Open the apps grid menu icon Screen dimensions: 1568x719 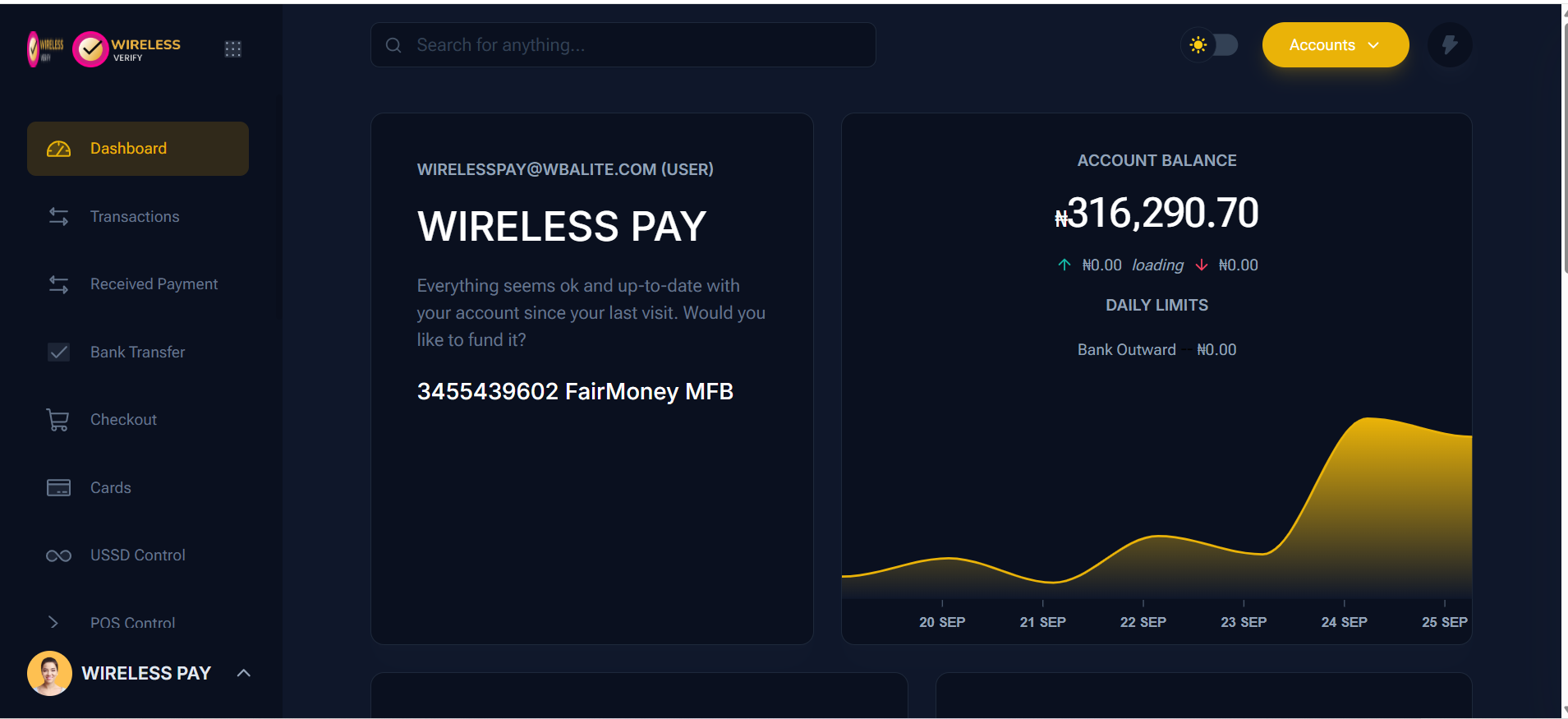click(x=233, y=49)
